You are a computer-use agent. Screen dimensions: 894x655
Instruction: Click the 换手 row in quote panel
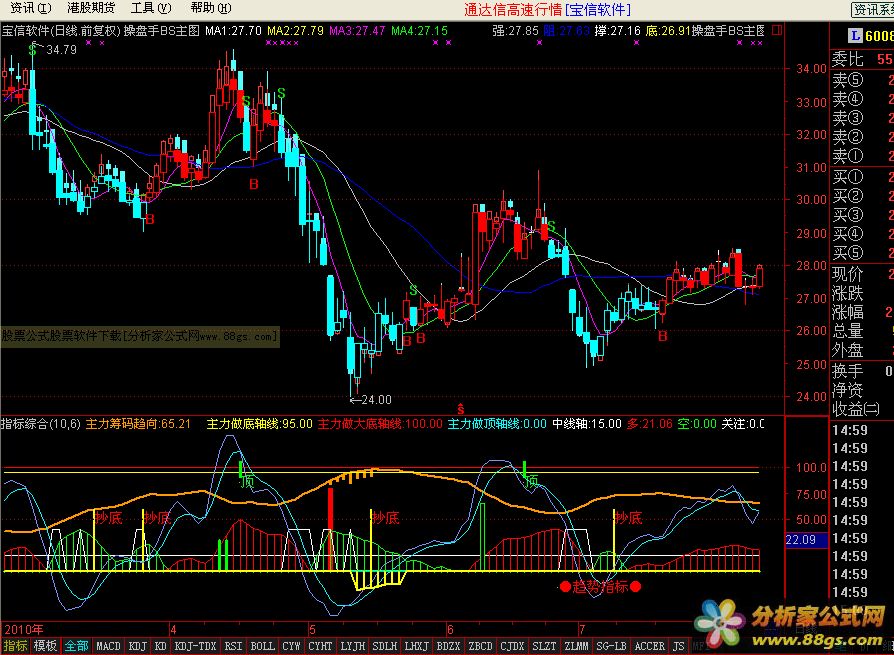pos(862,372)
